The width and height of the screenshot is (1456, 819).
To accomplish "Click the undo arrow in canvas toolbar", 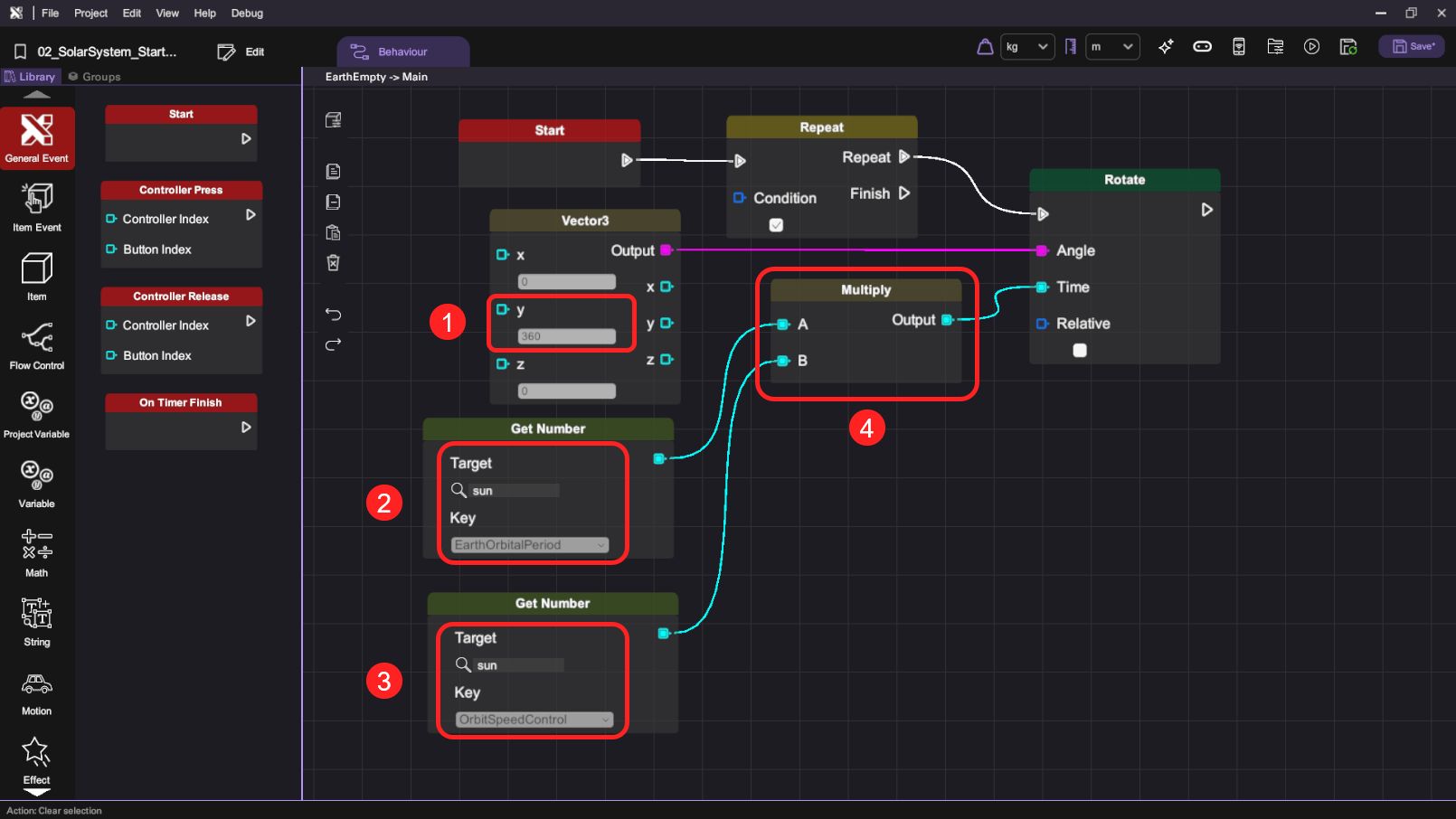I will (333, 315).
